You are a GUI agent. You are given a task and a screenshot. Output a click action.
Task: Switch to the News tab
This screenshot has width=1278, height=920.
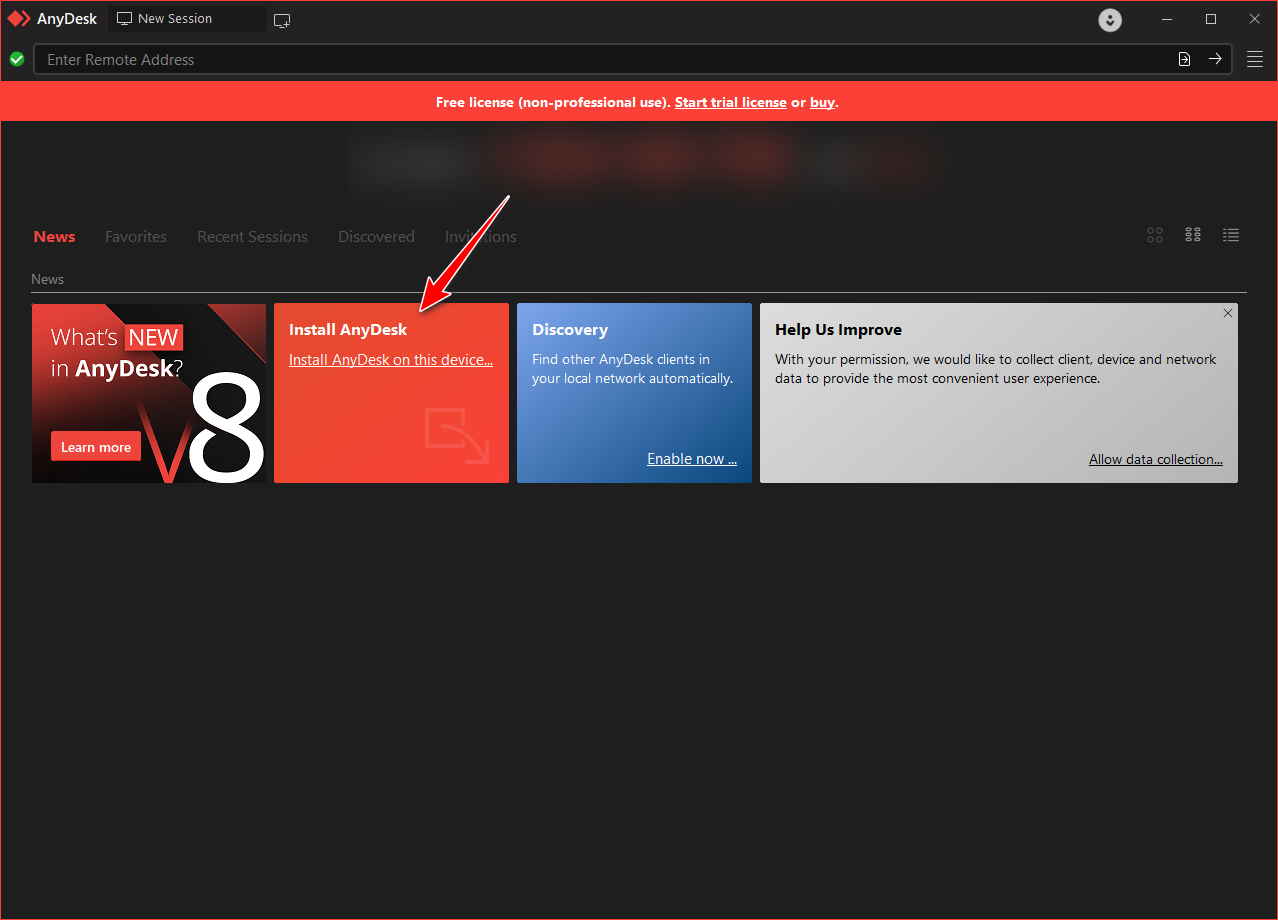click(x=55, y=237)
